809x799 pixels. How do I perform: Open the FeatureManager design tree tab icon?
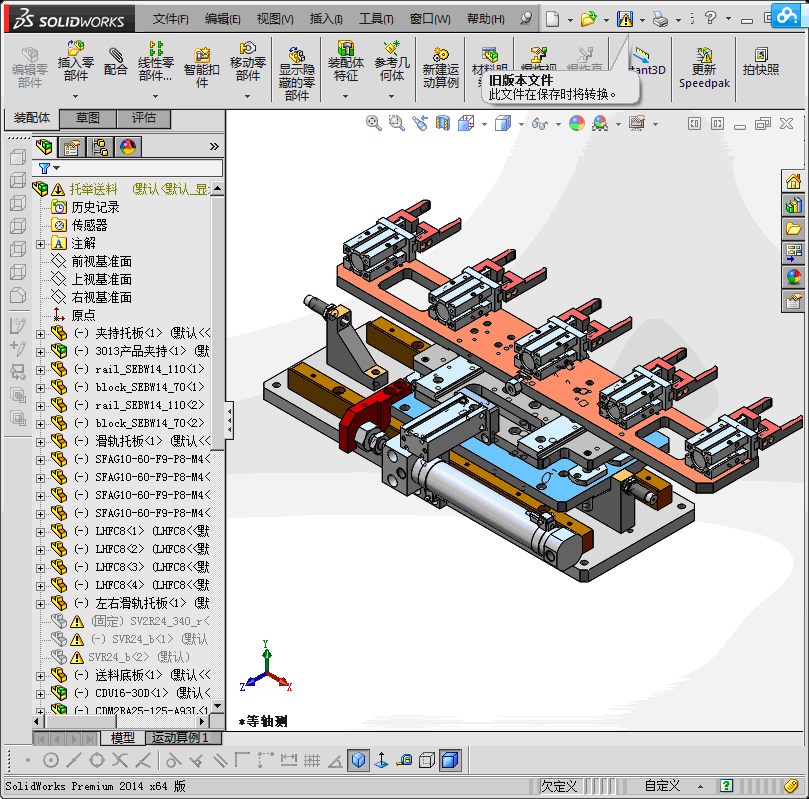click(44, 147)
